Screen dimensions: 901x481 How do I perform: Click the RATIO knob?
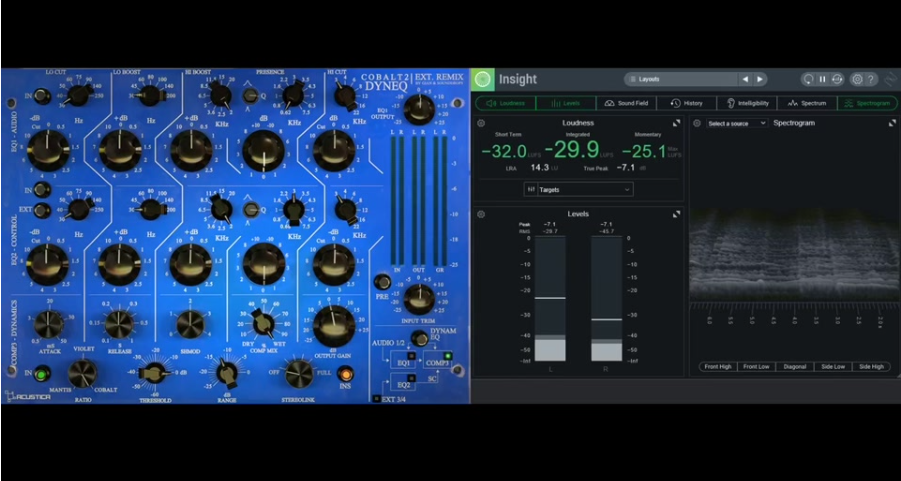point(83,374)
